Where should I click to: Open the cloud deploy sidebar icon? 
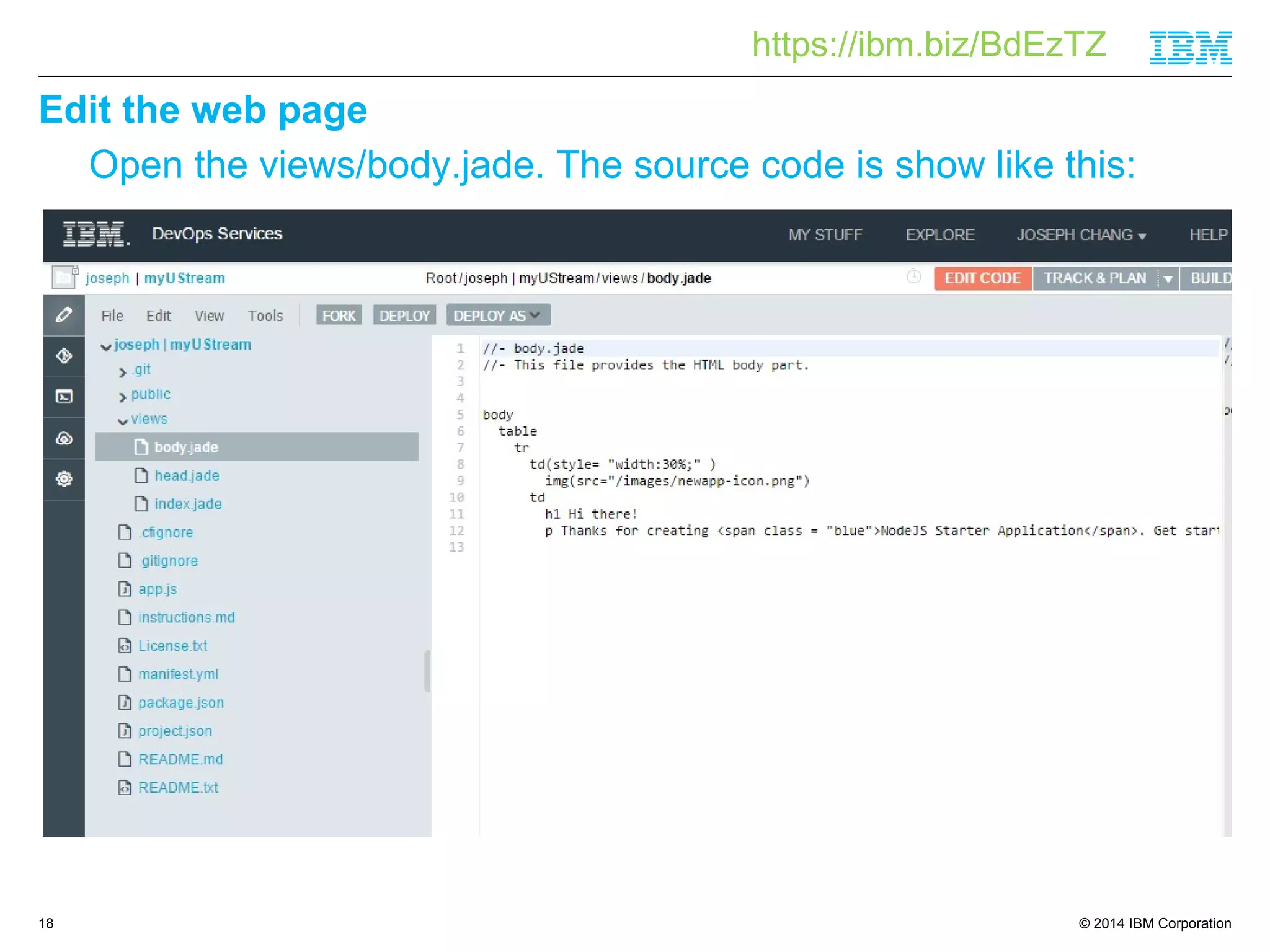point(64,438)
